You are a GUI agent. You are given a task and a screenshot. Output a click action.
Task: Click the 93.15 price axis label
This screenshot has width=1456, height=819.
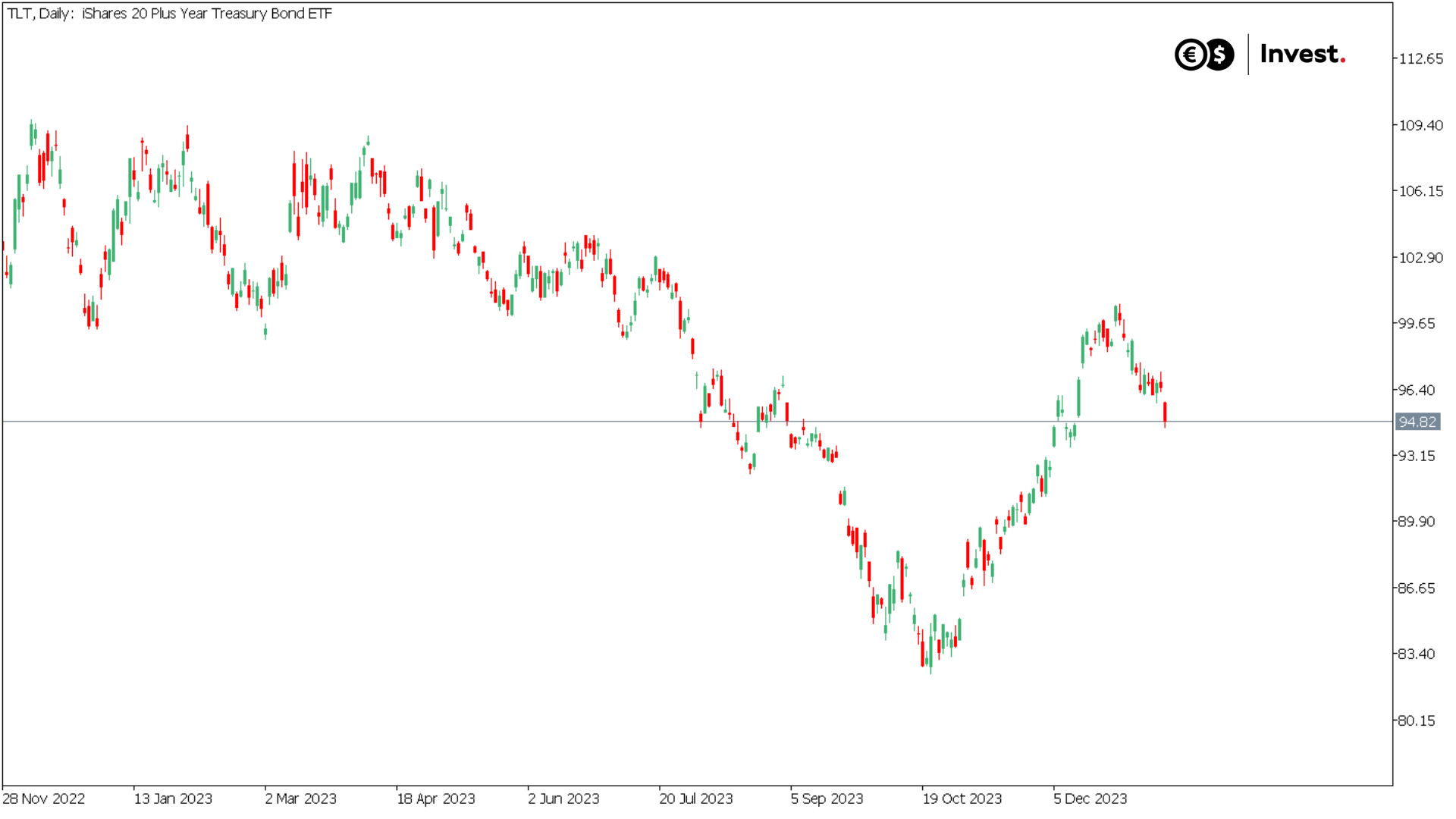tap(1417, 456)
